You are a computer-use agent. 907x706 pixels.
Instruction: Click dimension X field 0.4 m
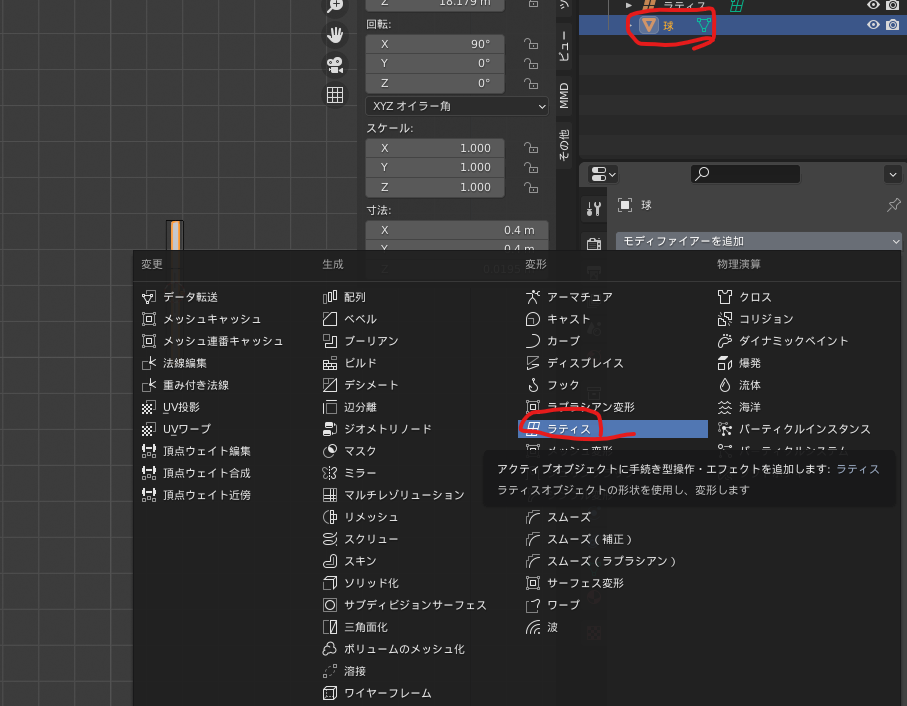click(457, 230)
